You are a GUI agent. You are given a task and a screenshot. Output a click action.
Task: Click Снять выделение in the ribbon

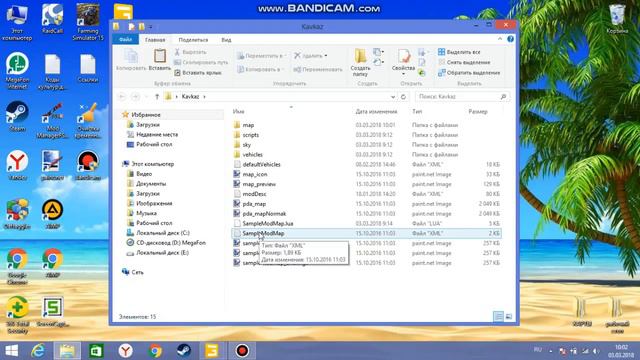(464, 62)
